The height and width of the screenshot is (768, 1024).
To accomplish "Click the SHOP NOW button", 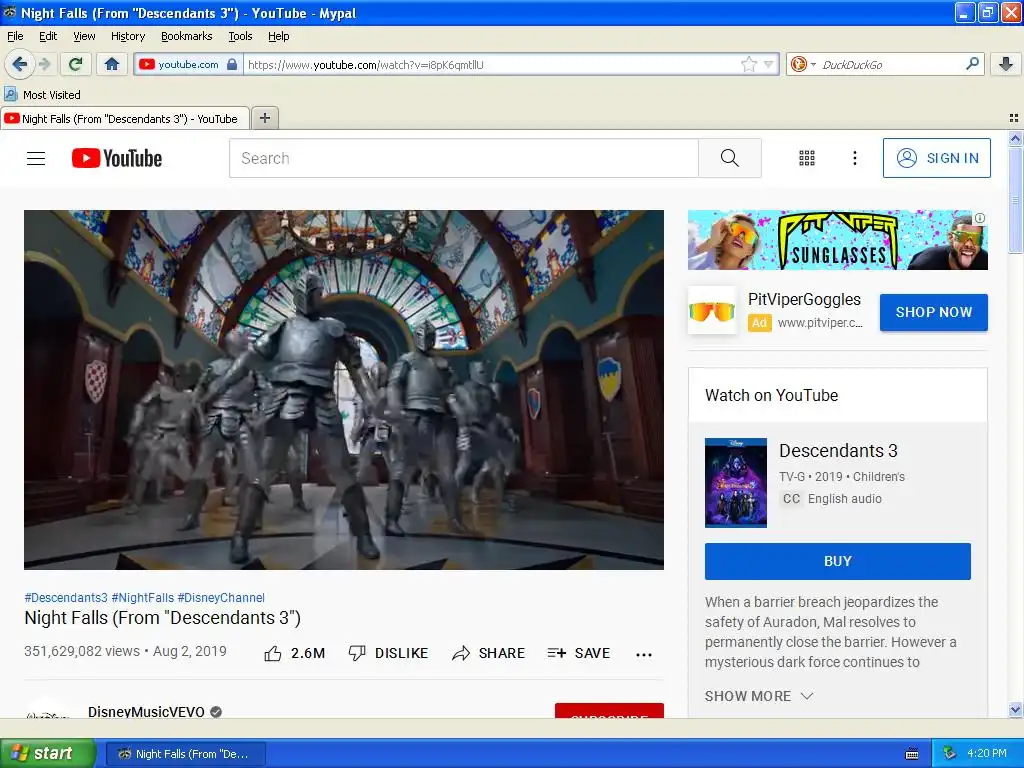I will point(934,312).
